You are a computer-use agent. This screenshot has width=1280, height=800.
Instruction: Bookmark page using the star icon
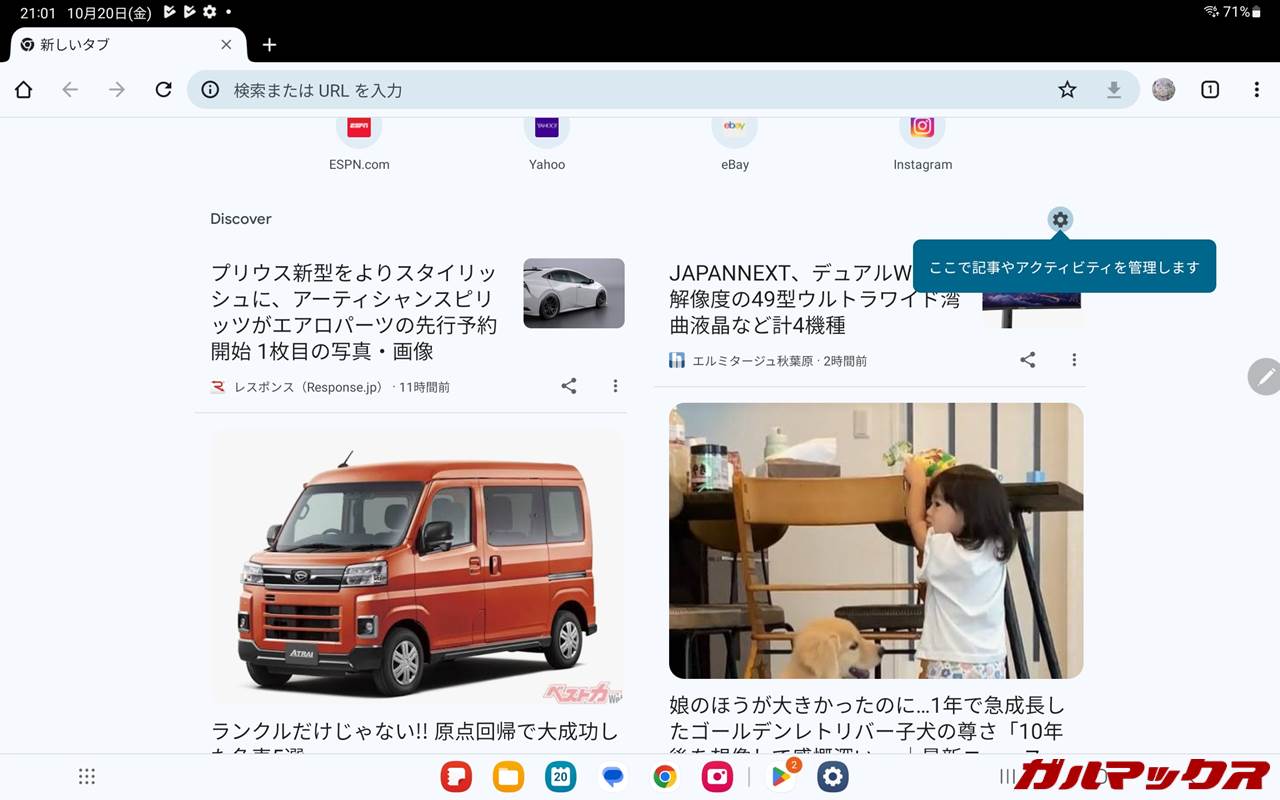pos(1067,90)
